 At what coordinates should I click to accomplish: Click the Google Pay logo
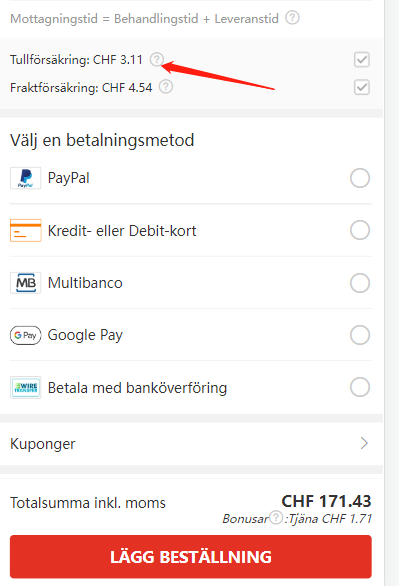[25, 335]
